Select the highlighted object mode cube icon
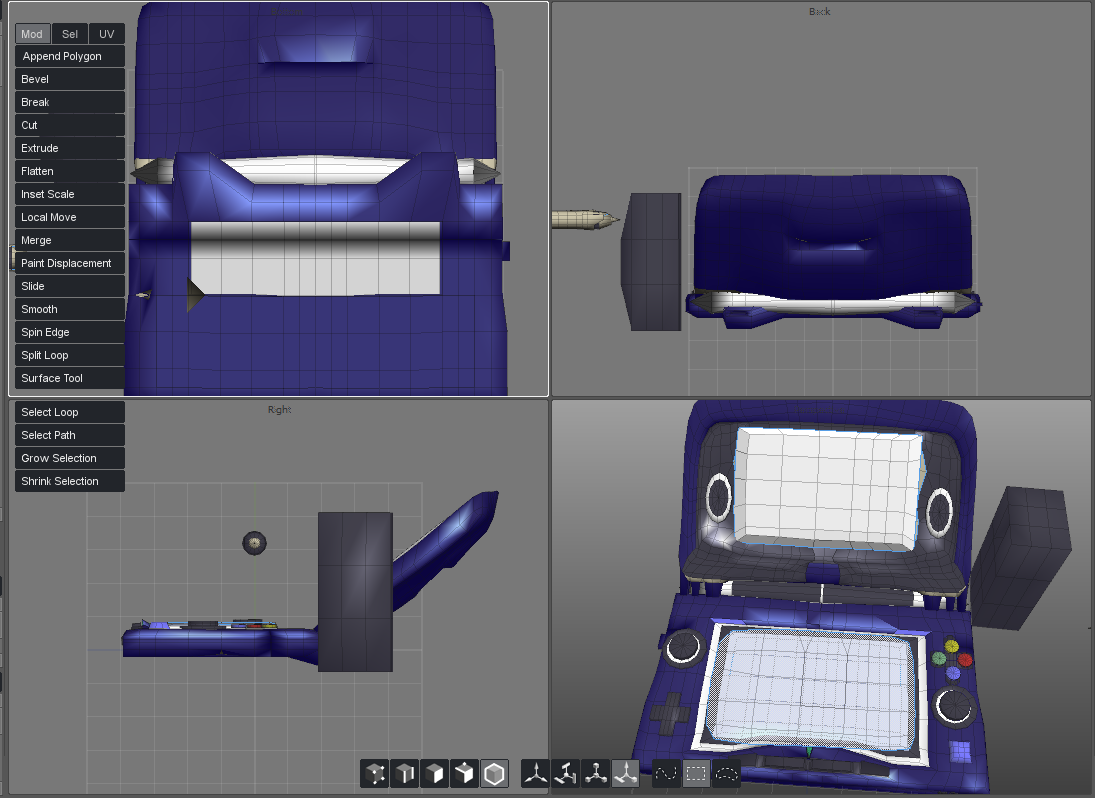This screenshot has width=1095, height=798. [x=494, y=774]
